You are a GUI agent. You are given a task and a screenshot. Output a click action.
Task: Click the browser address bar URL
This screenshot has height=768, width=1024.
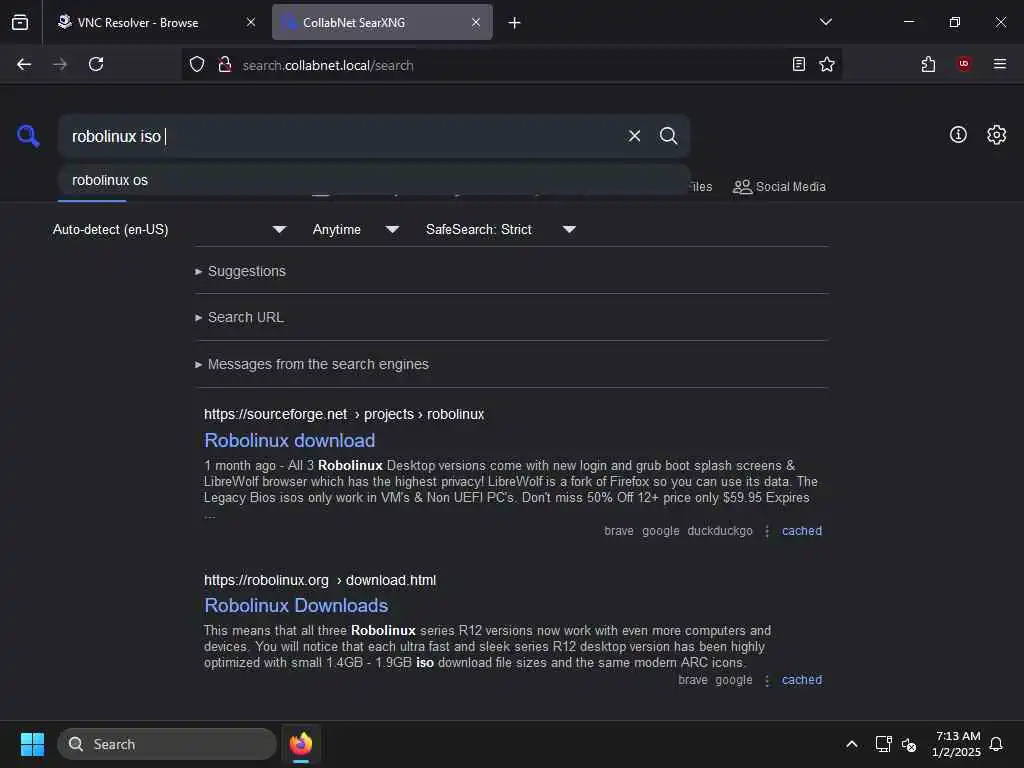pos(328,65)
